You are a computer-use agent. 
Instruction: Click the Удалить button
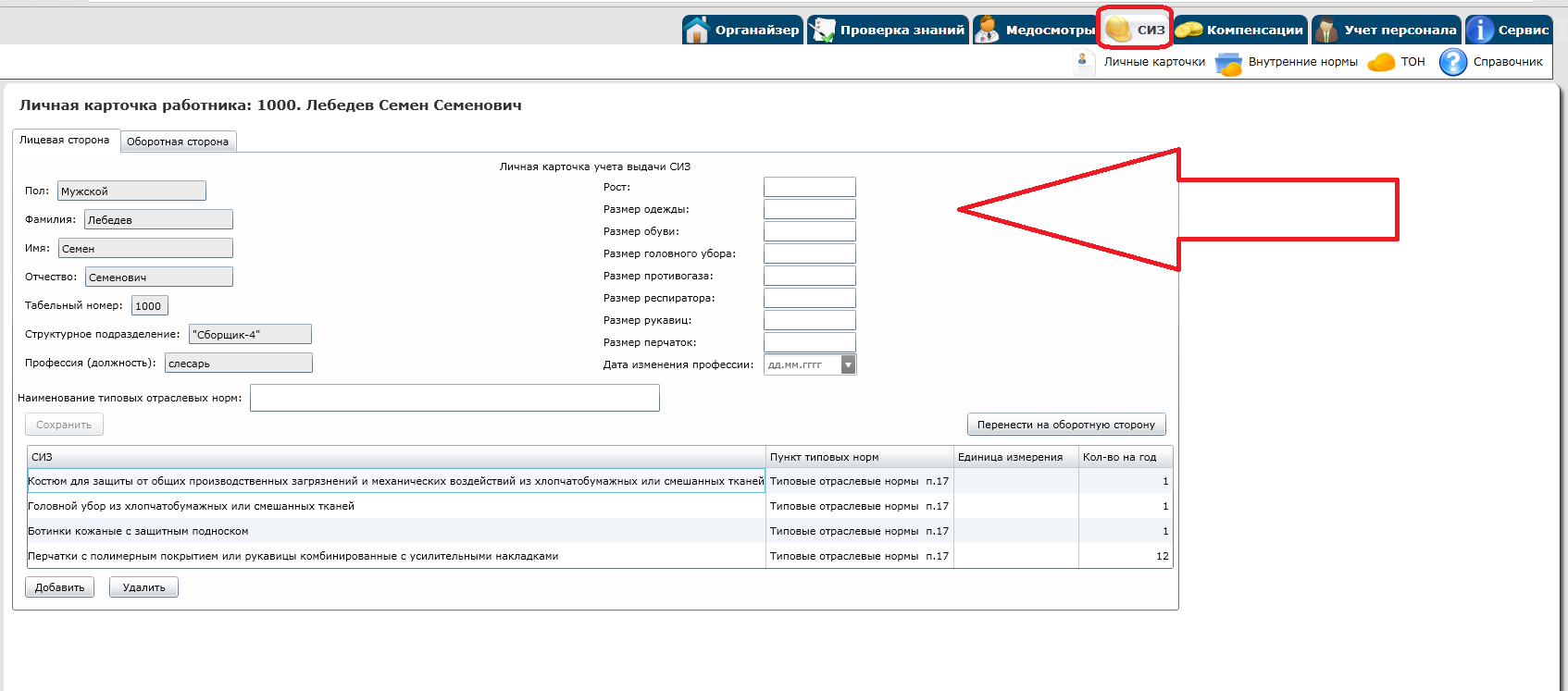pos(143,587)
